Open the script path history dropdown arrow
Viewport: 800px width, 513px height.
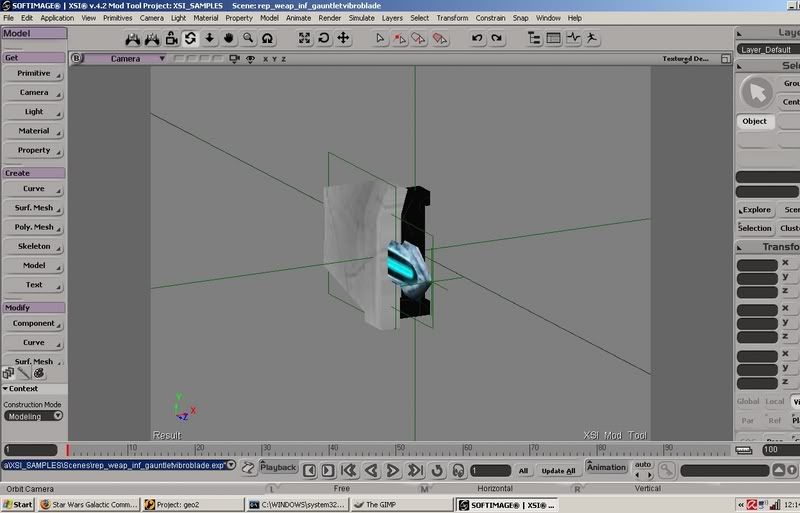pyautogui.click(x=231, y=465)
